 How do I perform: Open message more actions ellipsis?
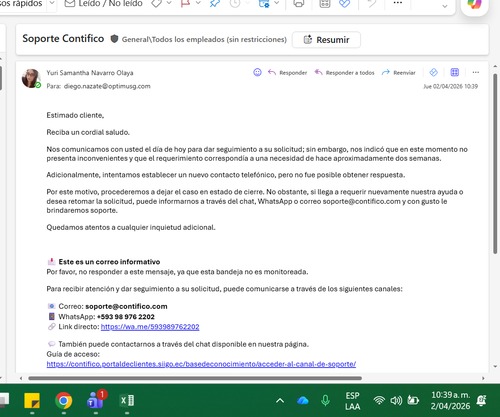[x=476, y=72]
